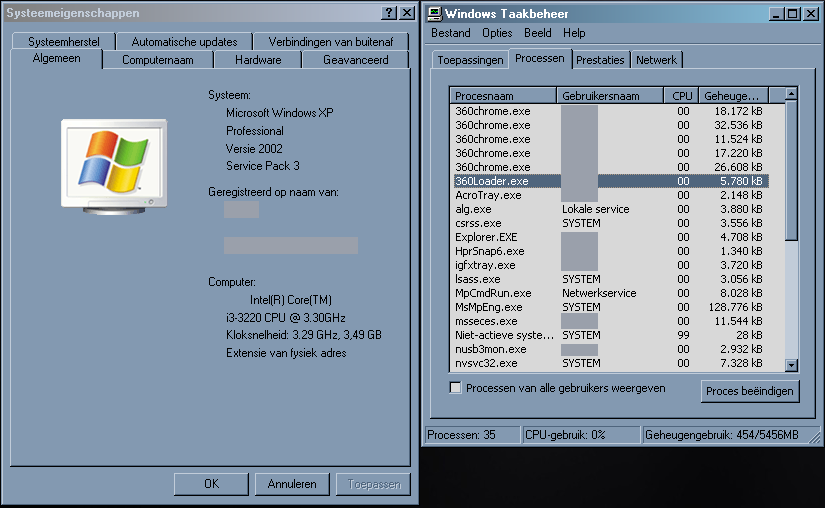Select the alg.exe process
This screenshot has width=825, height=508.
(x=611, y=209)
